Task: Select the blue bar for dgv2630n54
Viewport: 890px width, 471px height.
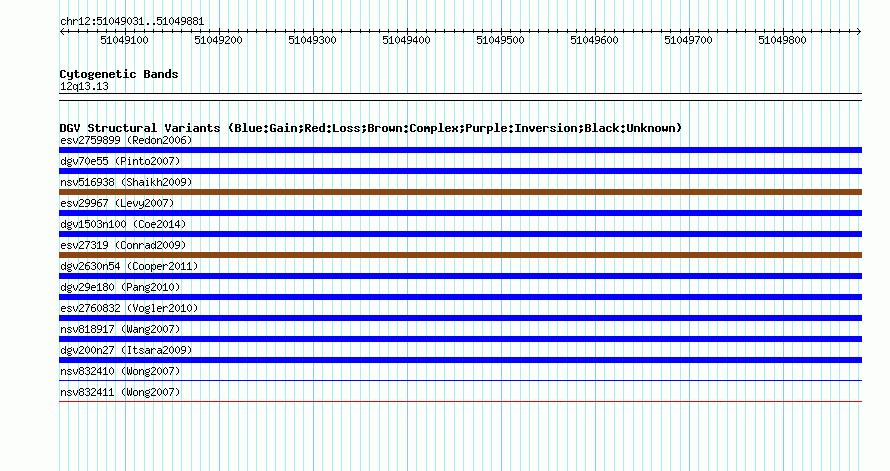Action: click(x=460, y=276)
